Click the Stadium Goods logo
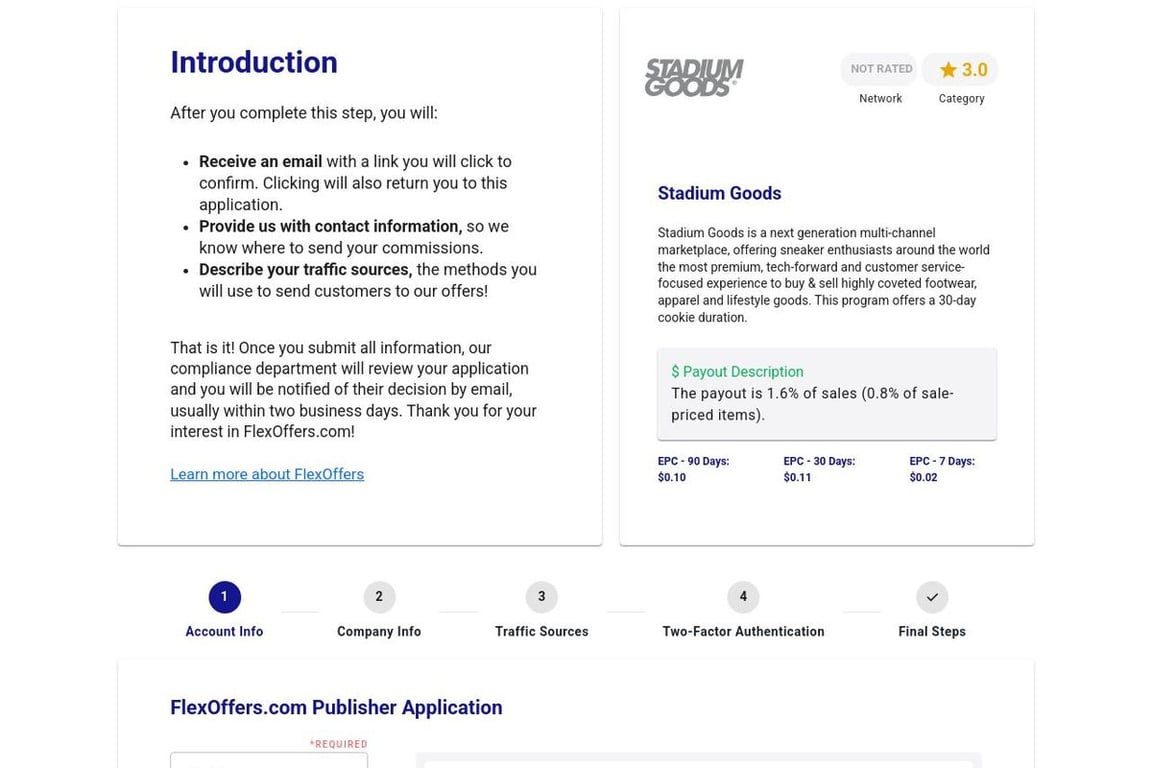 (x=694, y=78)
